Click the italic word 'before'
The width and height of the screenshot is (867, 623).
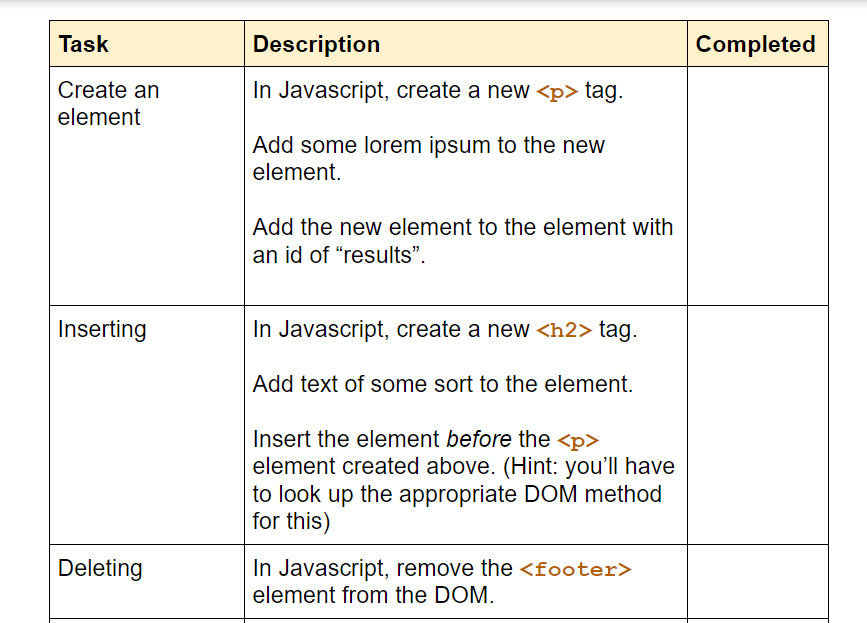click(479, 439)
